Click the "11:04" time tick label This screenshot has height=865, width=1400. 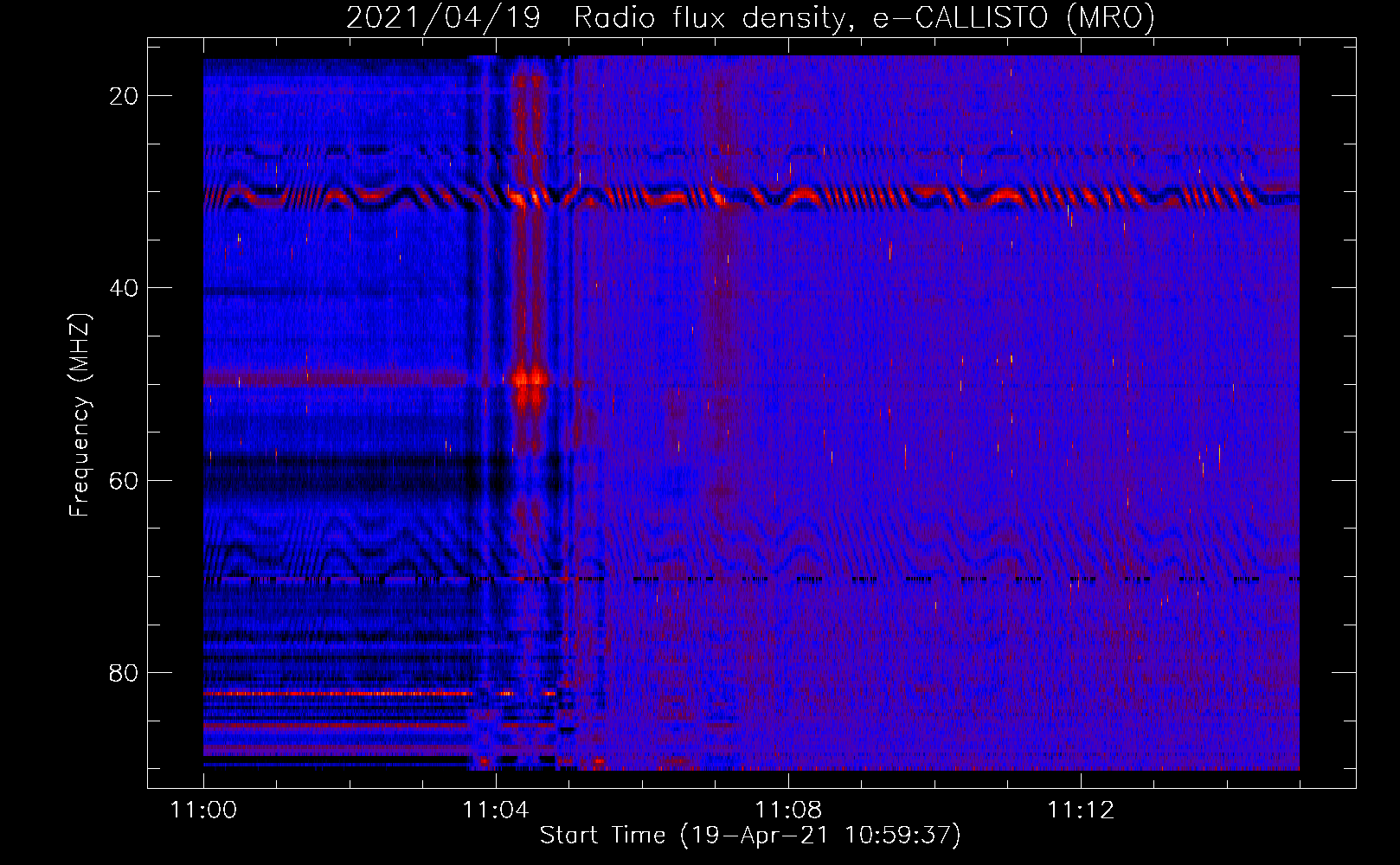coord(496,811)
